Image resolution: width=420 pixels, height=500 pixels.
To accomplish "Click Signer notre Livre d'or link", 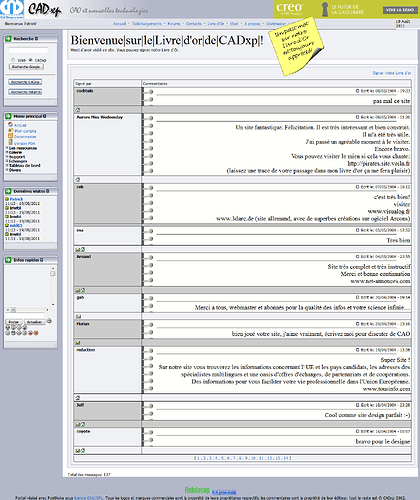I will (x=392, y=73).
